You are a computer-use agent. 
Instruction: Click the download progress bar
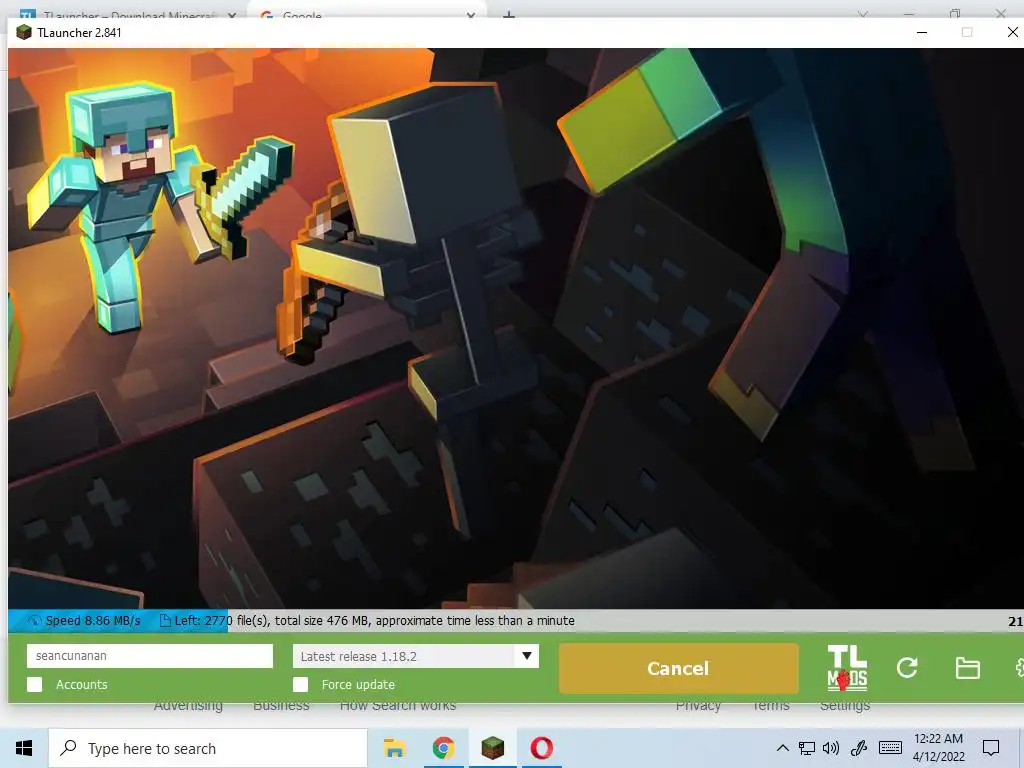(516, 620)
